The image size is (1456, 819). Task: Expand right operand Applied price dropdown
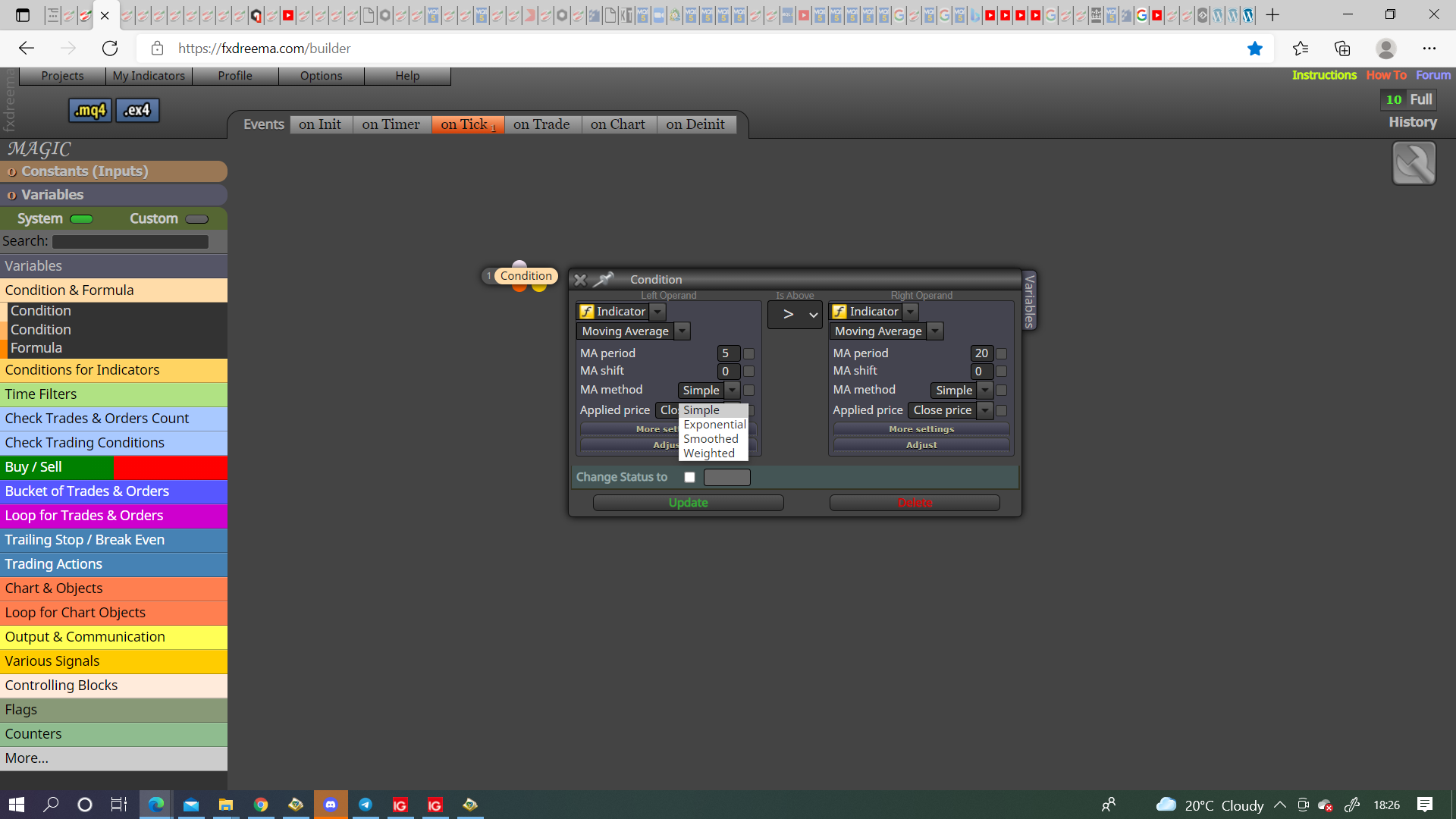click(x=984, y=410)
